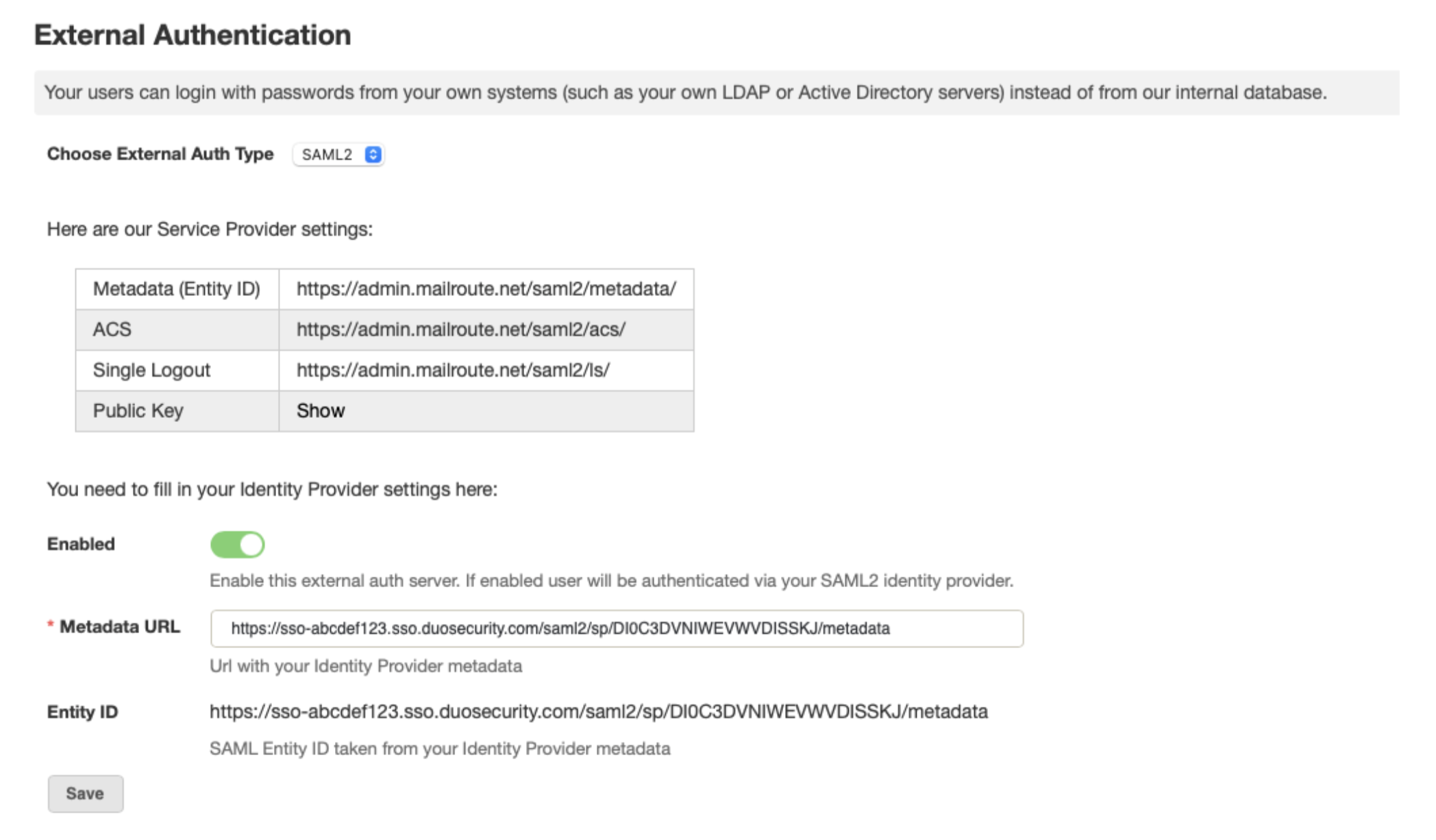Click the Single Logout row label

pyautogui.click(x=151, y=370)
